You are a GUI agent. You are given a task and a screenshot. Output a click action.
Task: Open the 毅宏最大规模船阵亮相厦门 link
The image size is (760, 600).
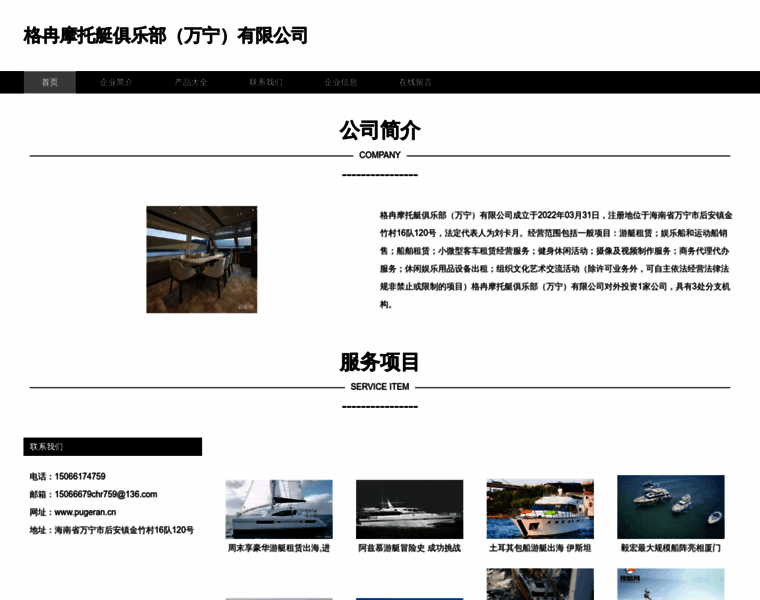671,548
